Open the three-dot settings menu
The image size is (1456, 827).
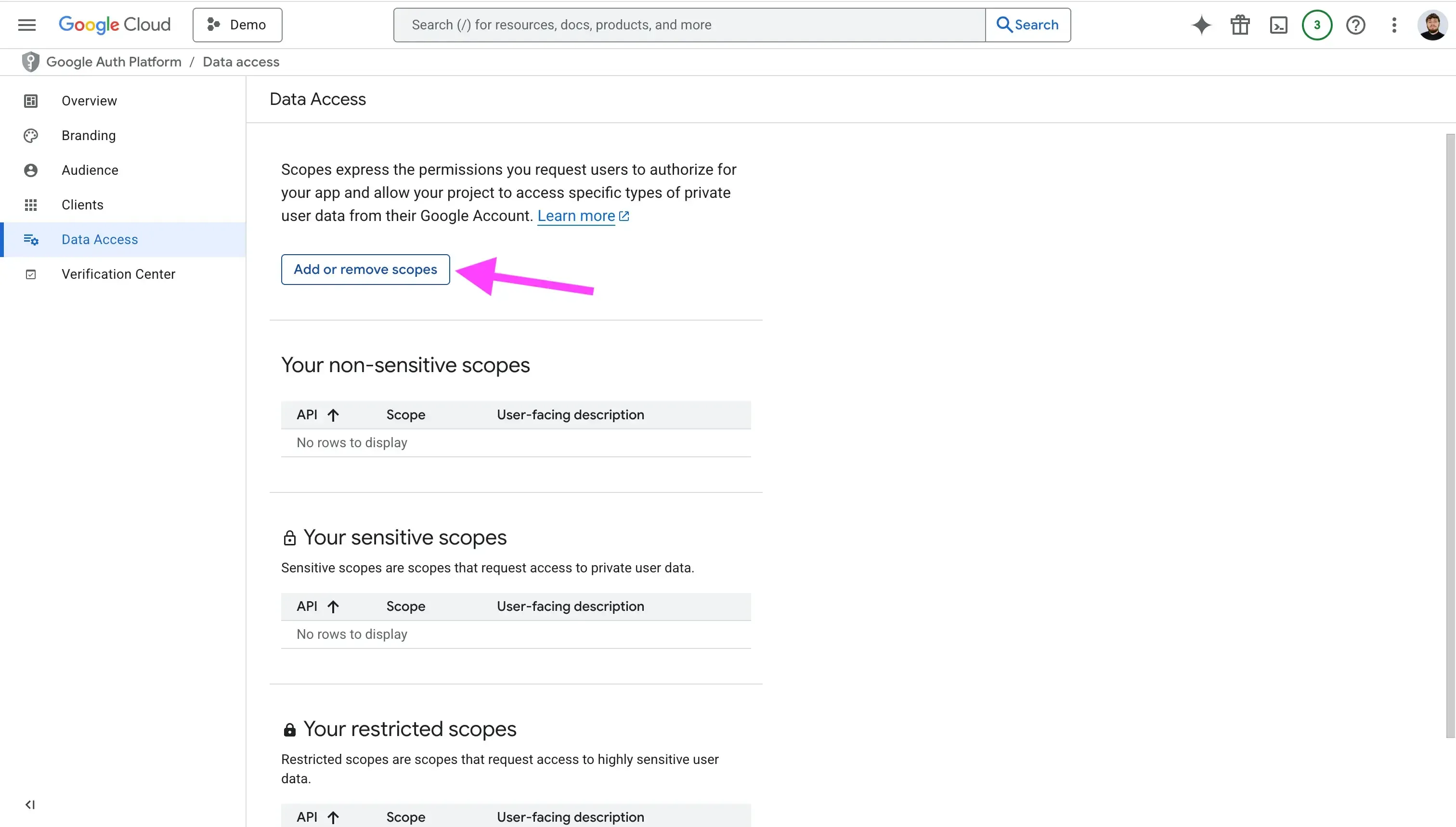[1394, 25]
